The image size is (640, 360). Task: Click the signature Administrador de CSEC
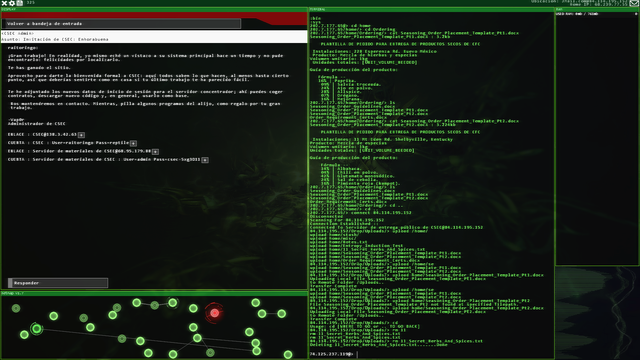37,124
